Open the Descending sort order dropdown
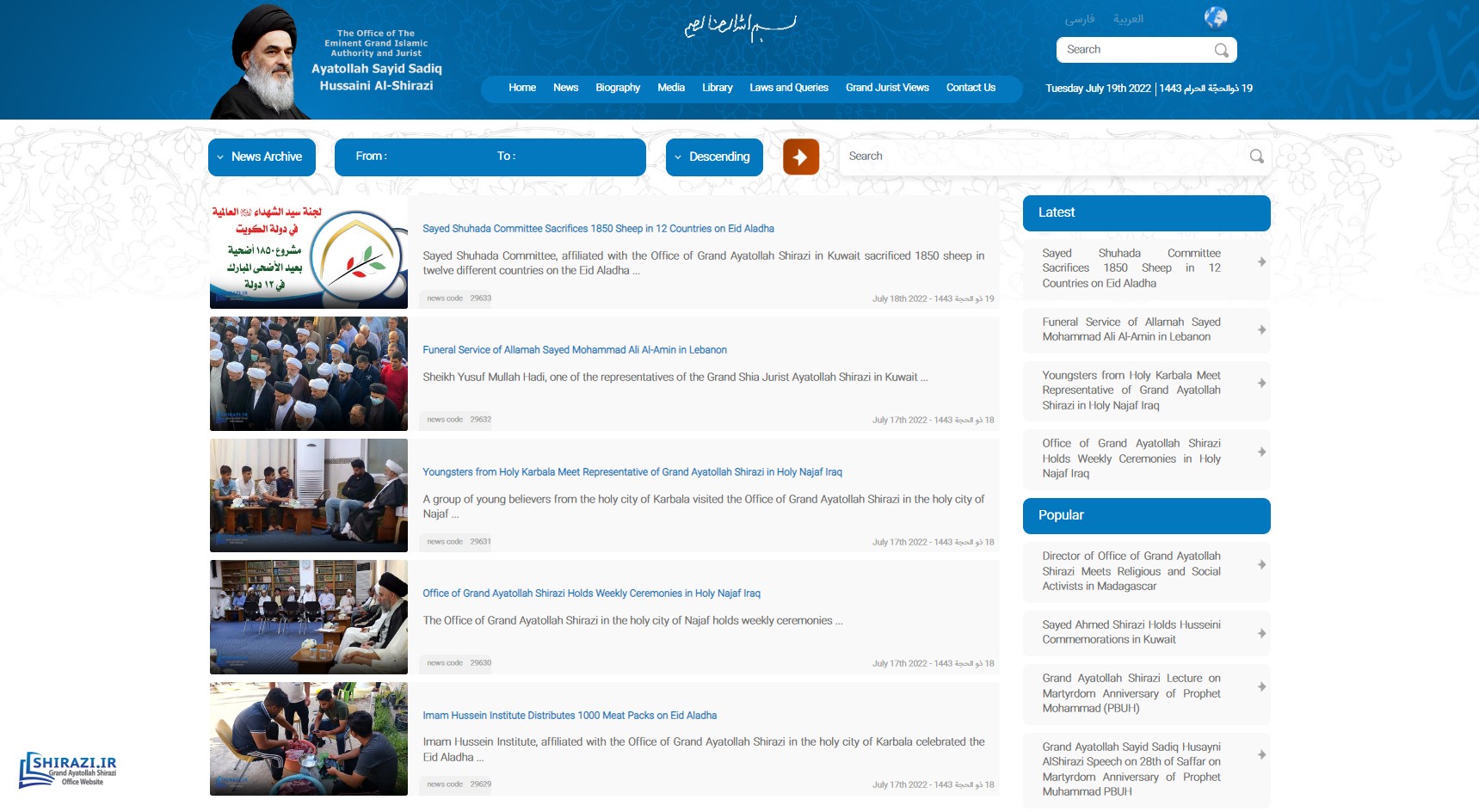 [713, 157]
